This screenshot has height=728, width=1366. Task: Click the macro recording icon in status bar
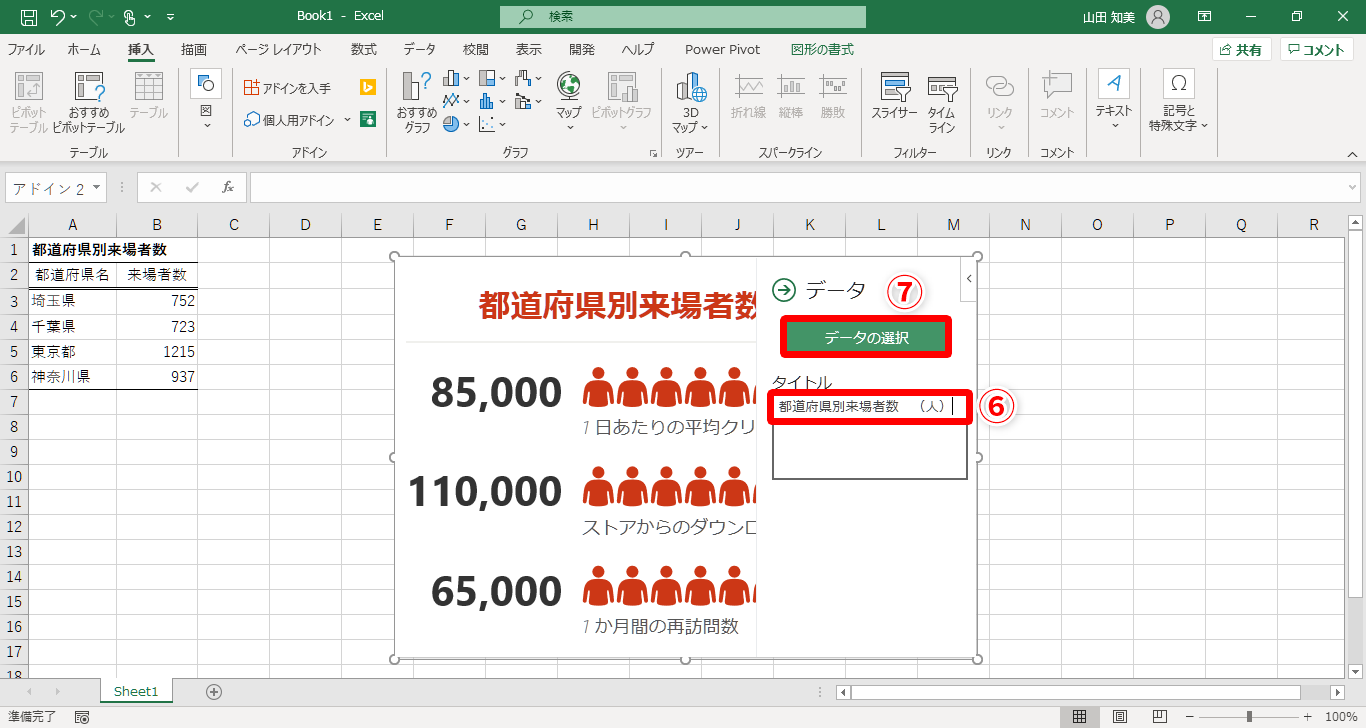click(82, 717)
